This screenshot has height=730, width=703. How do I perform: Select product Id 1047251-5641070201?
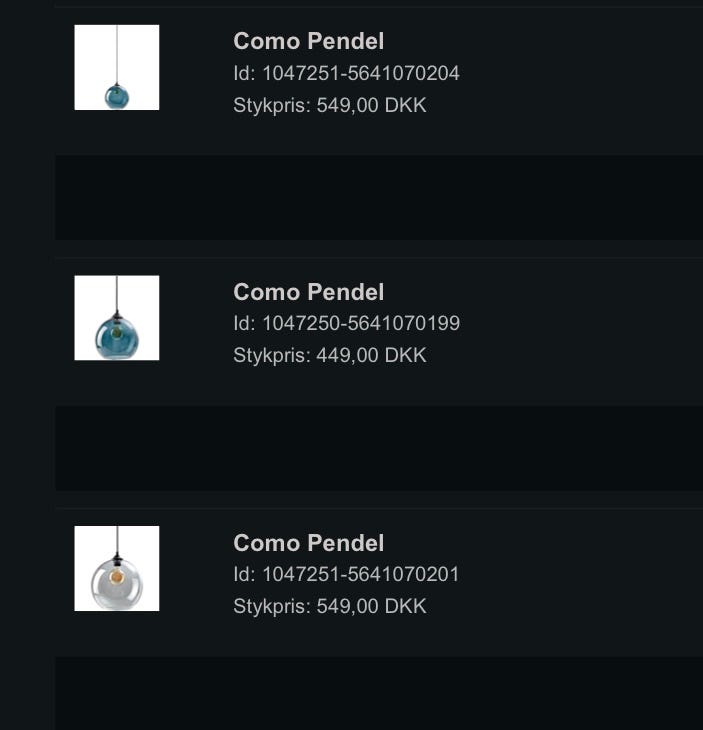click(x=346, y=575)
